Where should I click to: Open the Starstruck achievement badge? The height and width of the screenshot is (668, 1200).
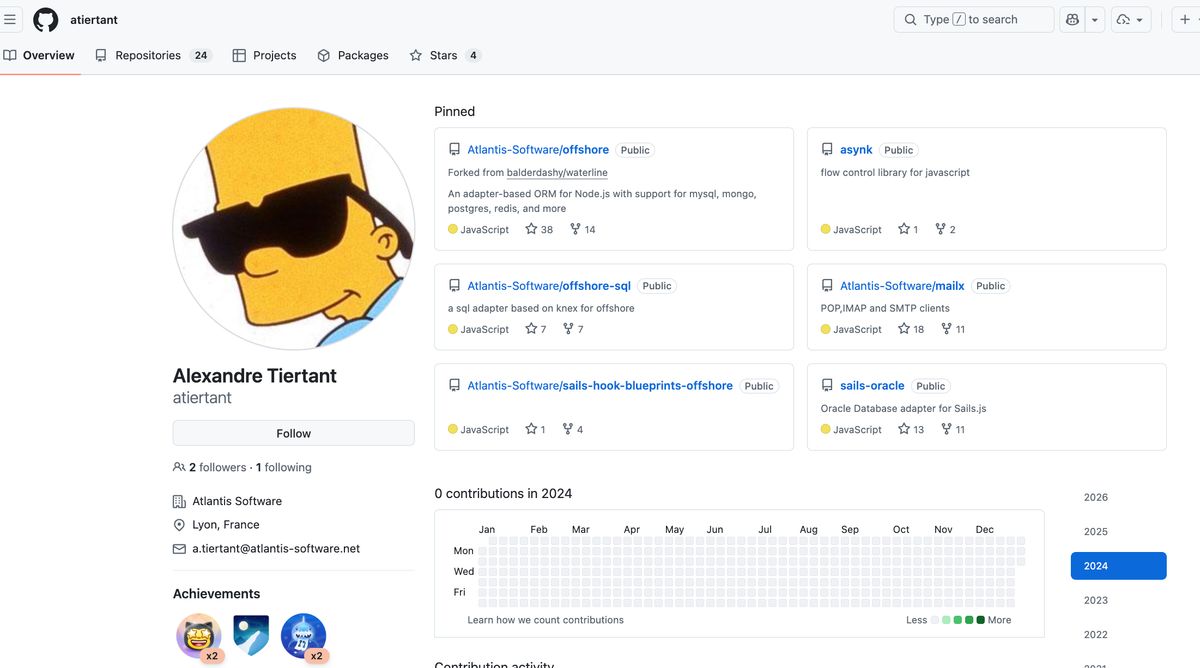point(199,636)
